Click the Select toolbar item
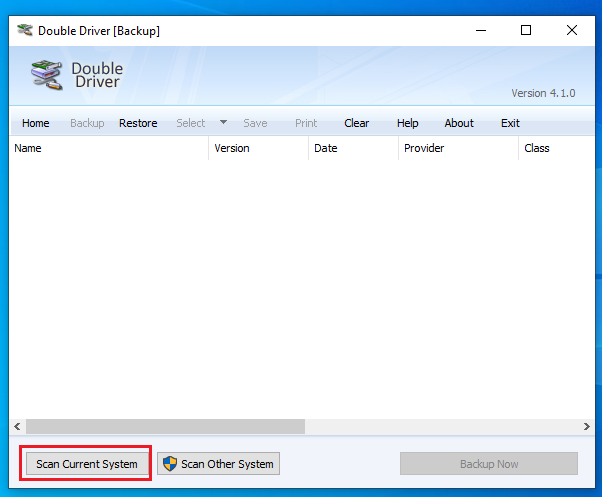 (x=191, y=123)
